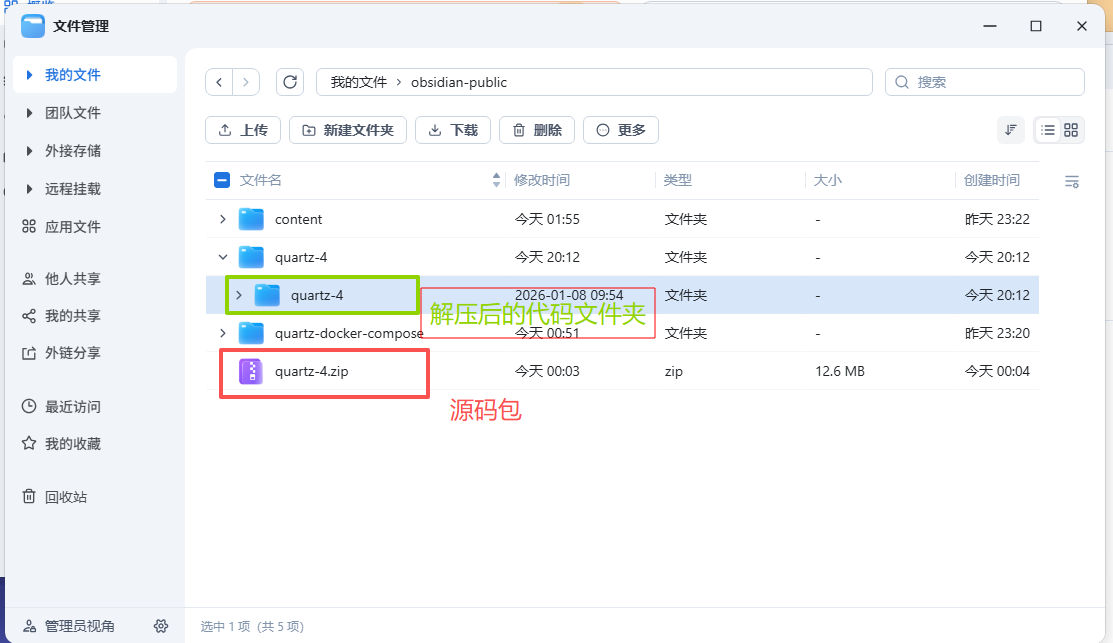Click the 上传 upload button
1113x643 pixels.
[243, 130]
